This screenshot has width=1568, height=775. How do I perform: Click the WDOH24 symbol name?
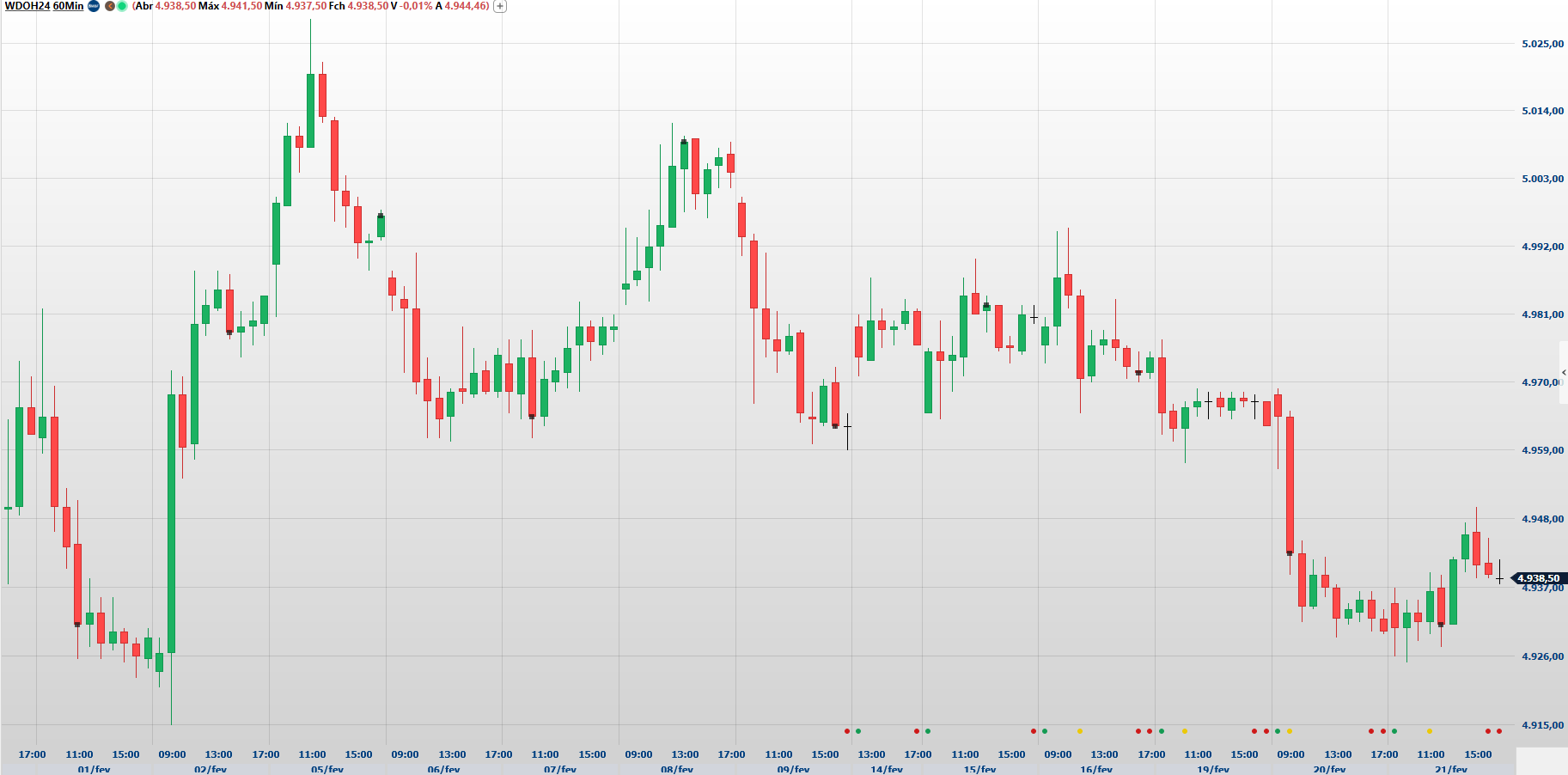27,6
